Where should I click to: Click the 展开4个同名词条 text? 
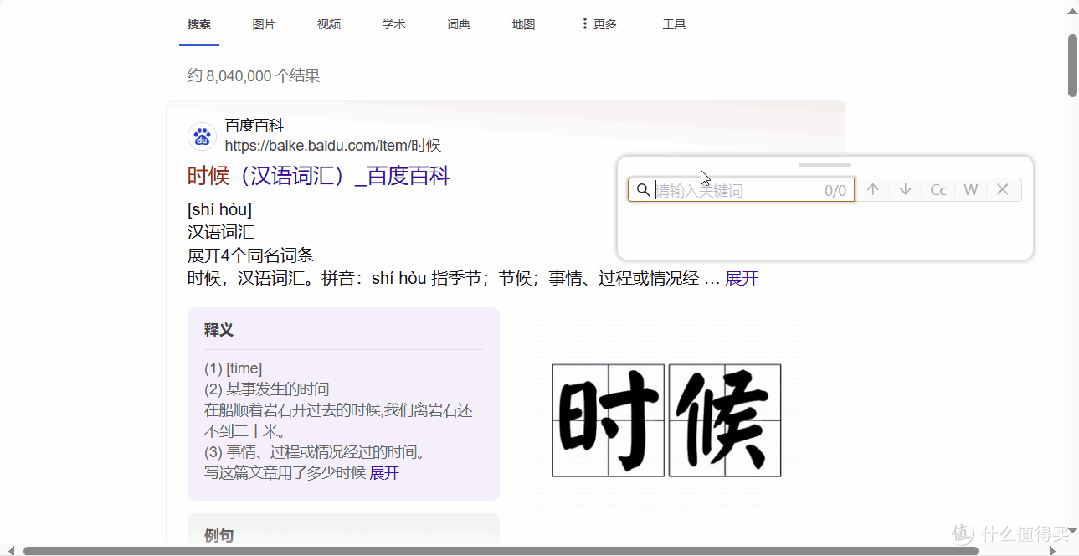(x=250, y=255)
